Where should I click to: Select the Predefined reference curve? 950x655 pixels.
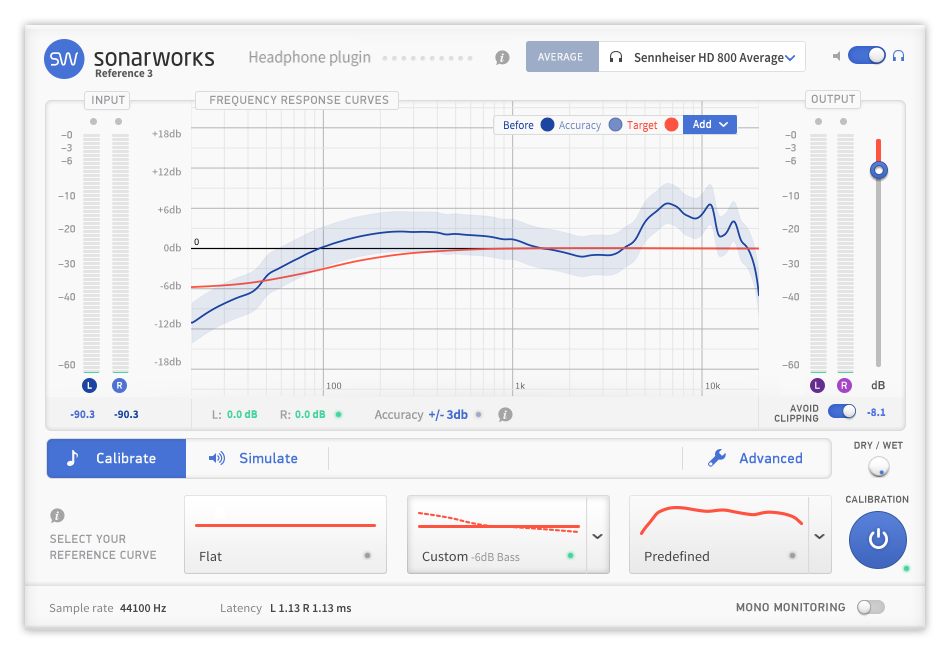(719, 534)
